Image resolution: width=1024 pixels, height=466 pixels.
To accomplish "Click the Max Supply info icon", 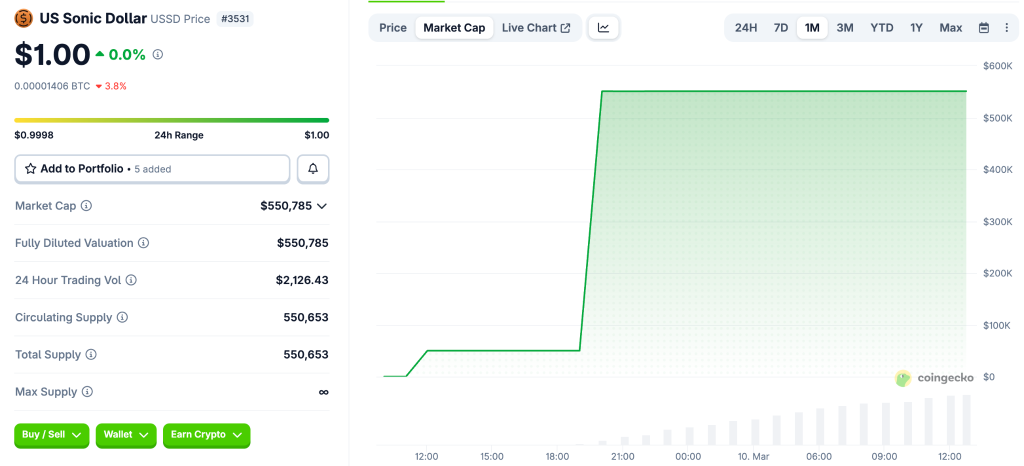I will tap(87, 392).
